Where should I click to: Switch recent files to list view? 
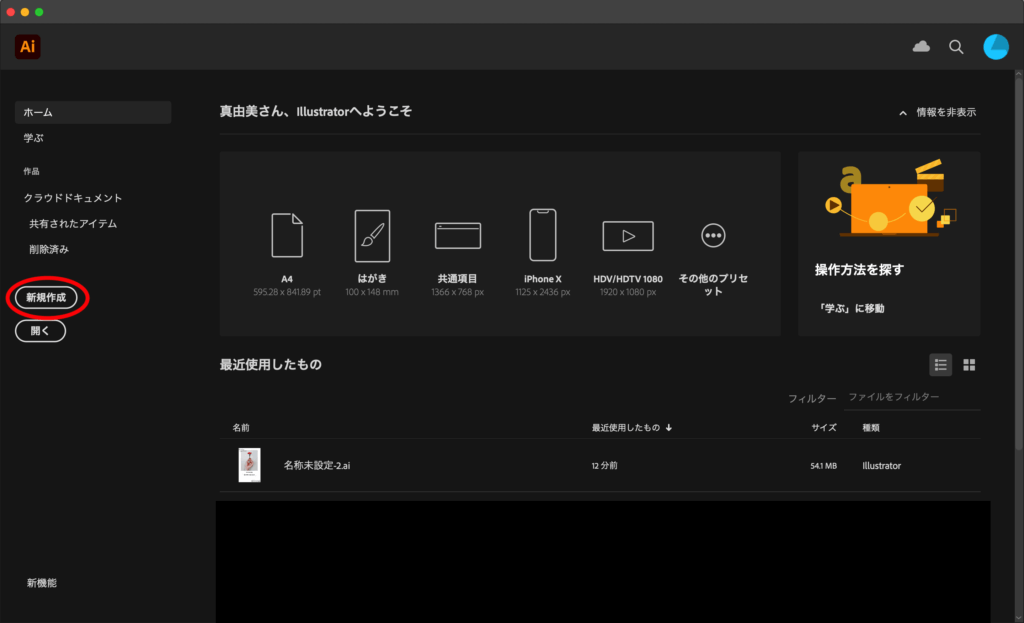pyautogui.click(x=940, y=365)
